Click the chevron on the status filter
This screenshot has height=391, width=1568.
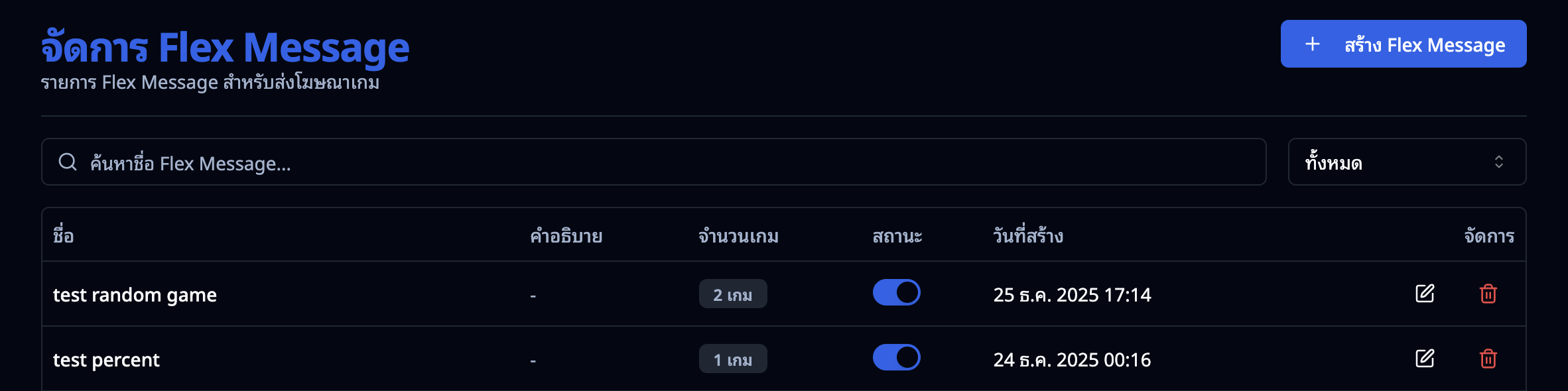[x=1499, y=162]
